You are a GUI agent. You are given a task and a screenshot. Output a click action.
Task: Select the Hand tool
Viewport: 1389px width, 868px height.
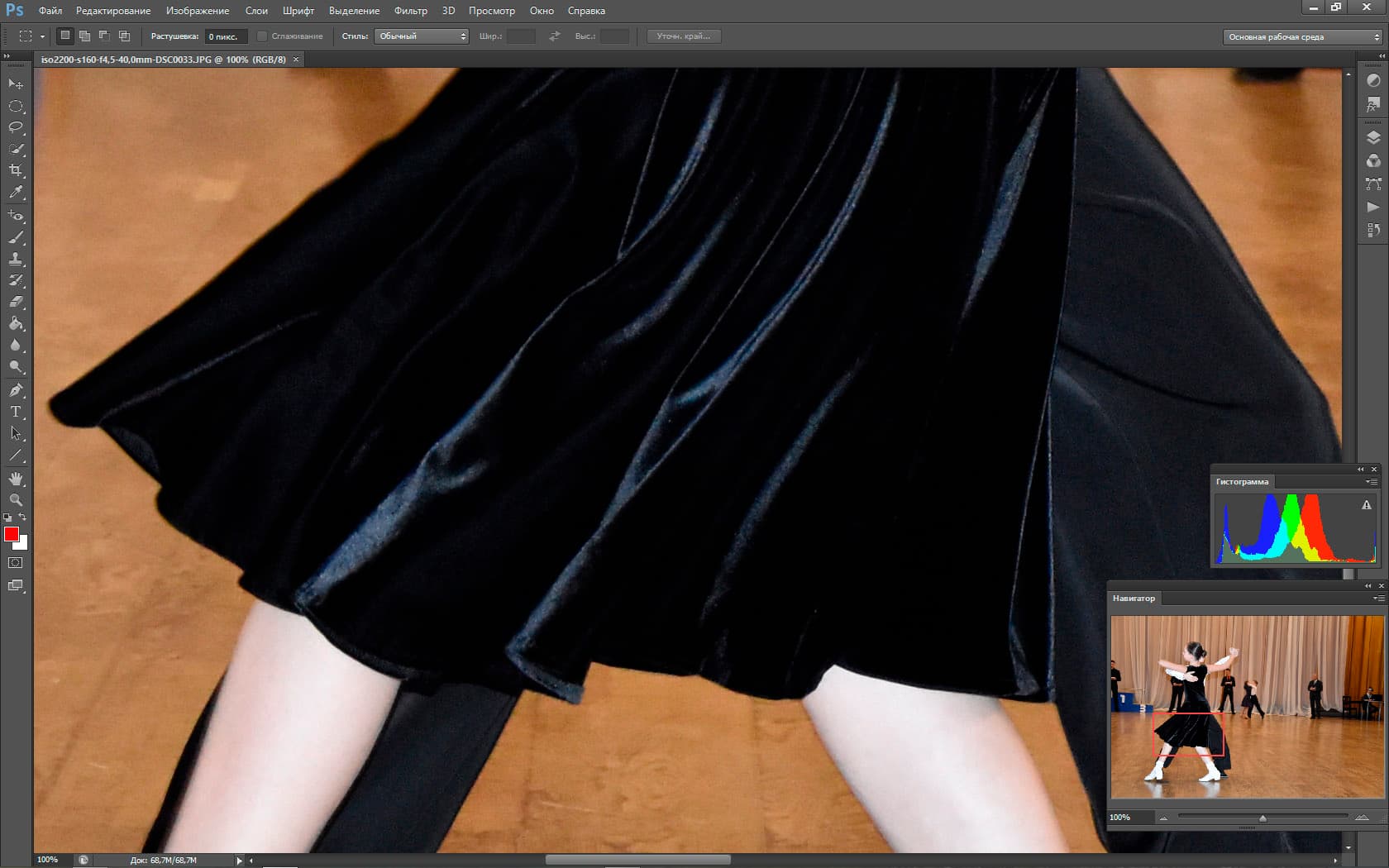click(x=16, y=479)
